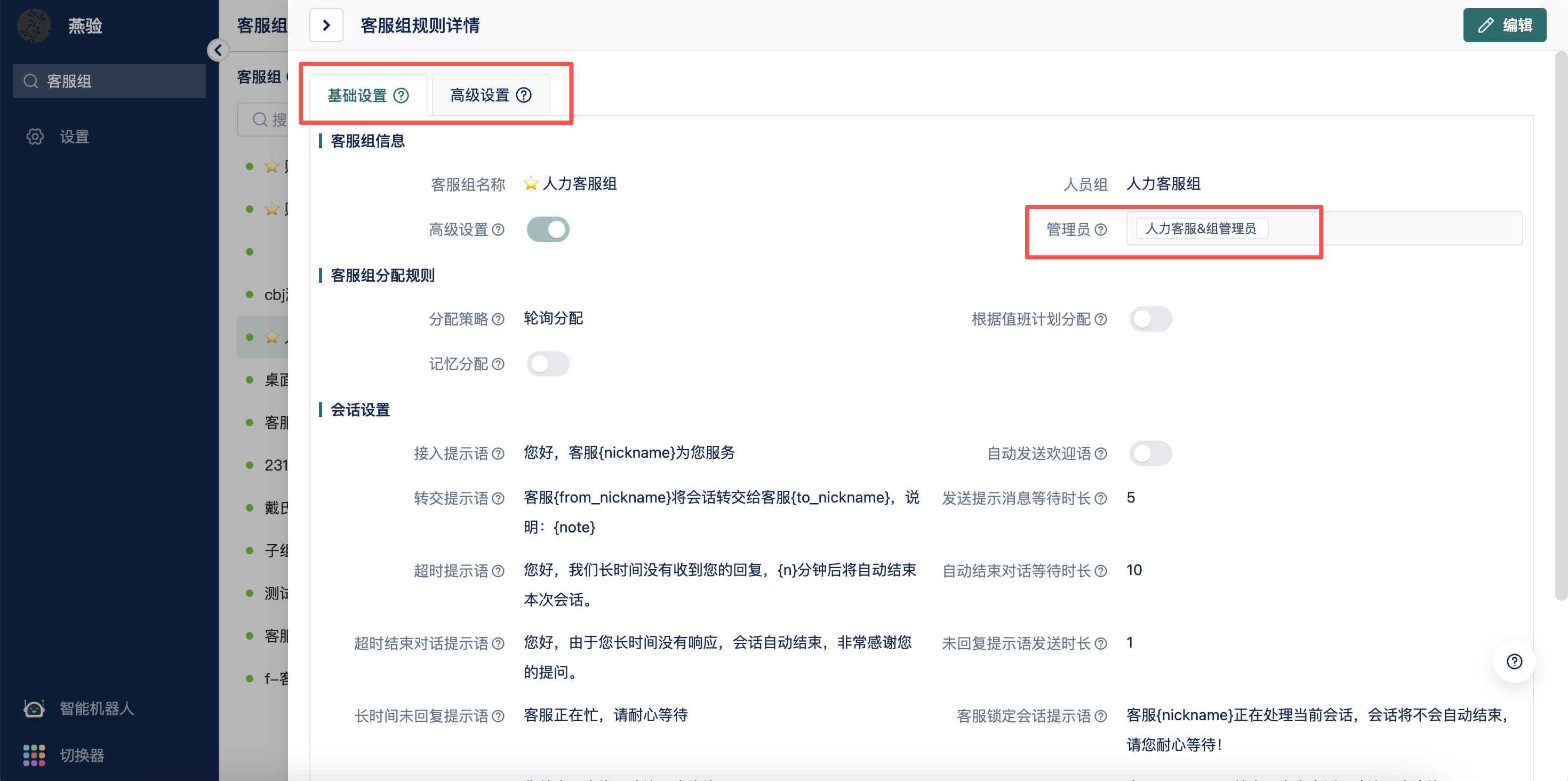Collapse the sidebar with the left-arrow circle
The image size is (1568, 781).
pyautogui.click(x=218, y=50)
